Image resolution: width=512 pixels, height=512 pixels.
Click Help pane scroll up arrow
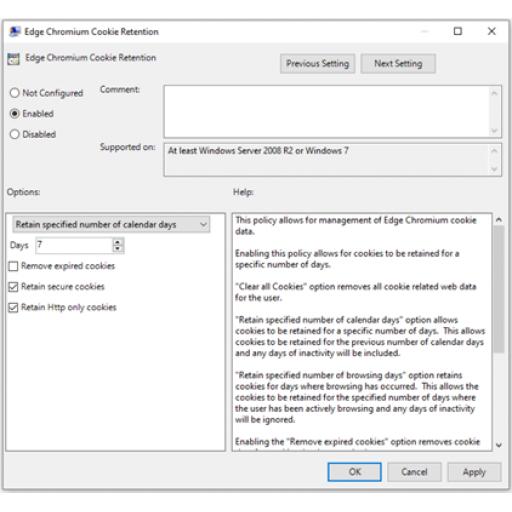[x=499, y=220]
